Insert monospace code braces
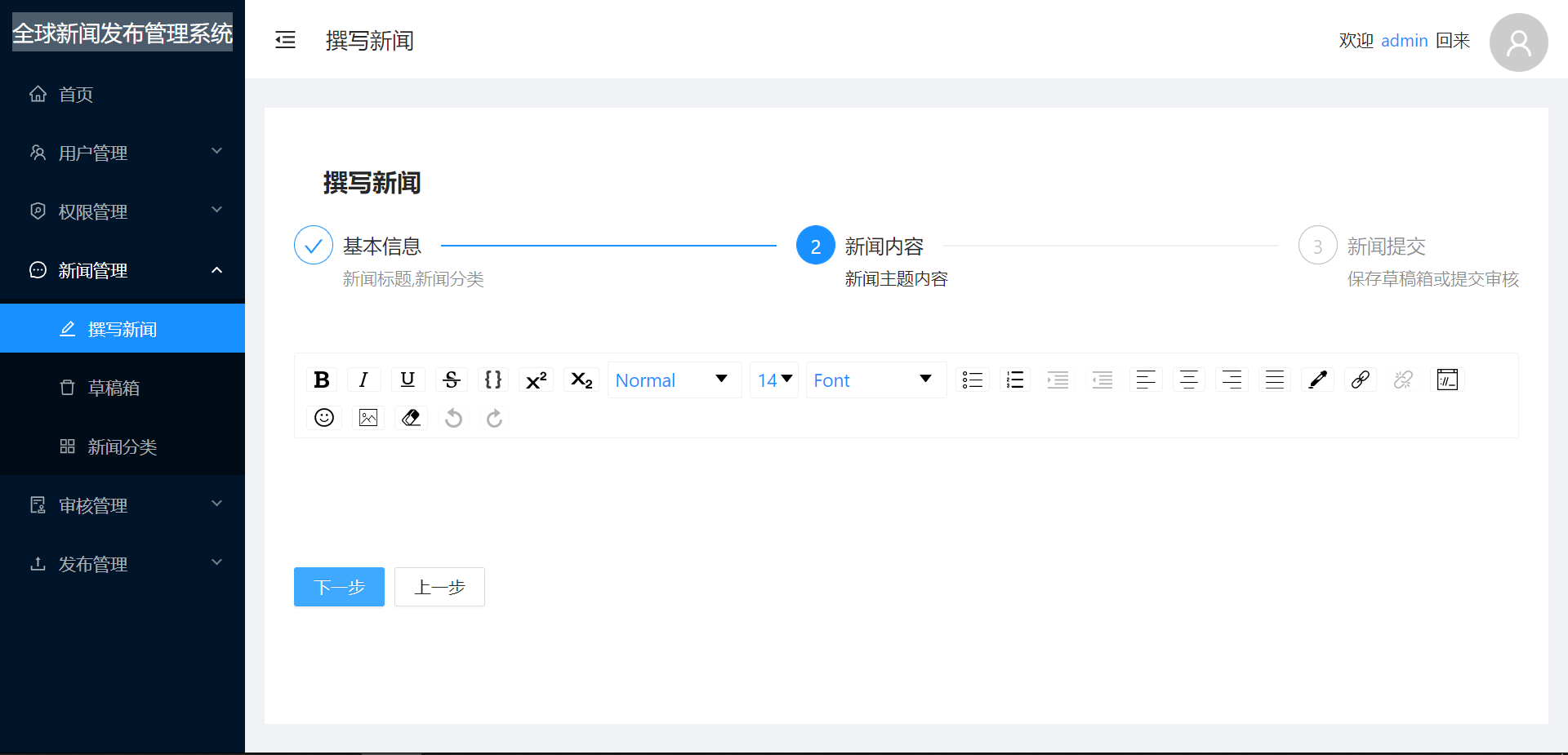The image size is (1568, 755). [493, 380]
